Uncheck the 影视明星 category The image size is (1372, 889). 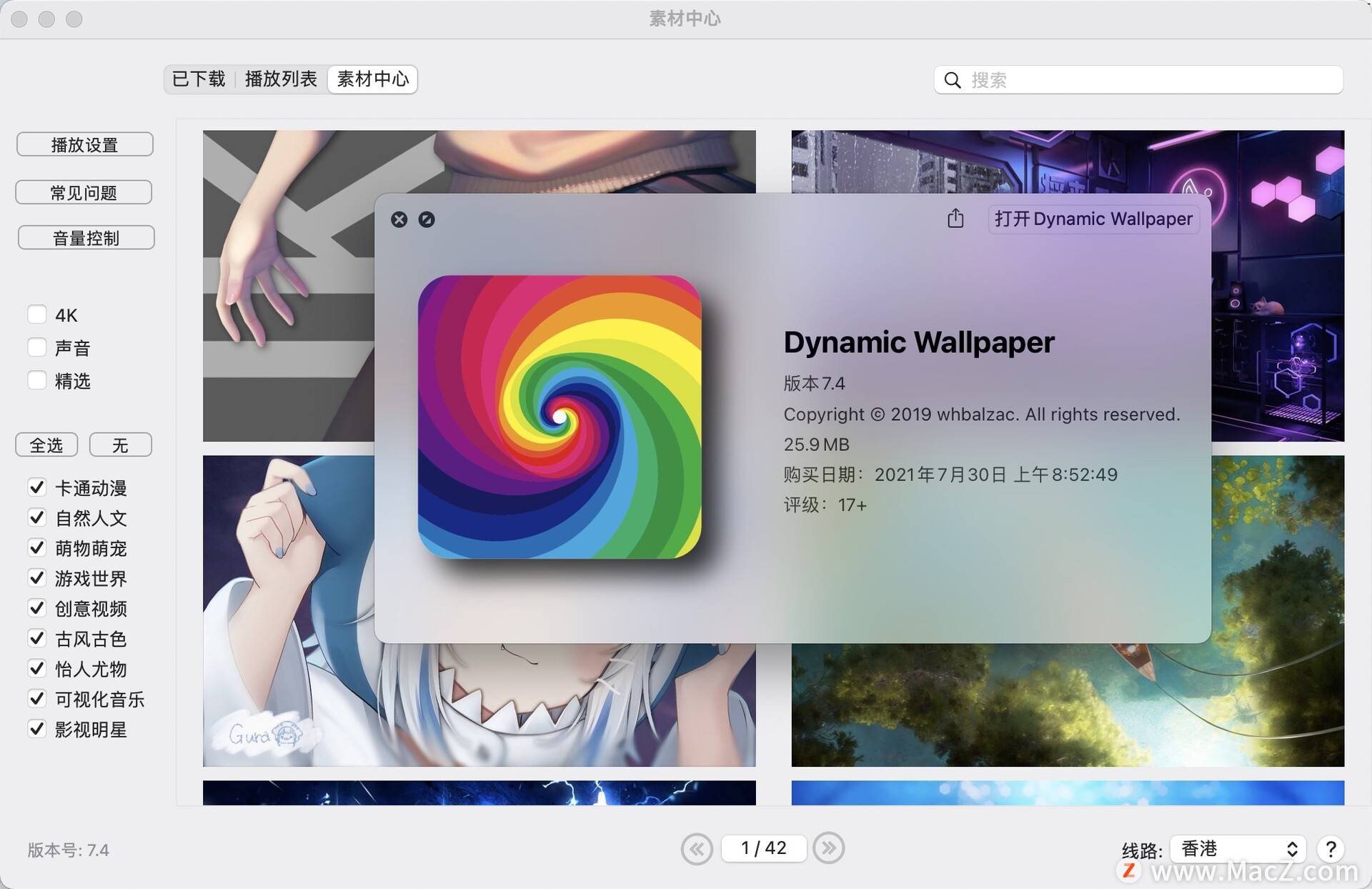(x=37, y=729)
